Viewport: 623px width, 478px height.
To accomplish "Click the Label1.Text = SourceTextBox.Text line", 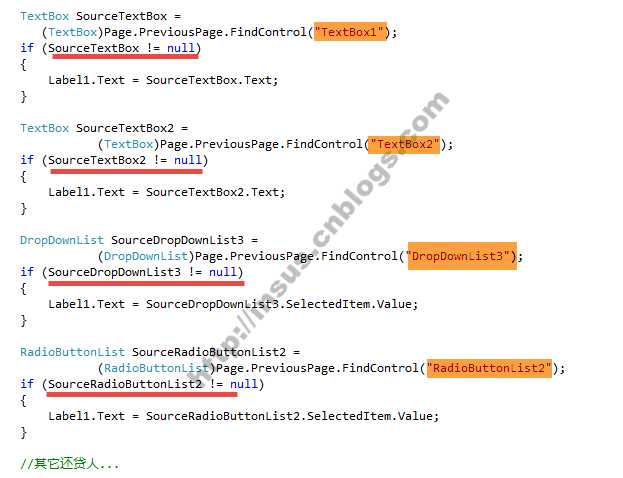I will (x=163, y=80).
